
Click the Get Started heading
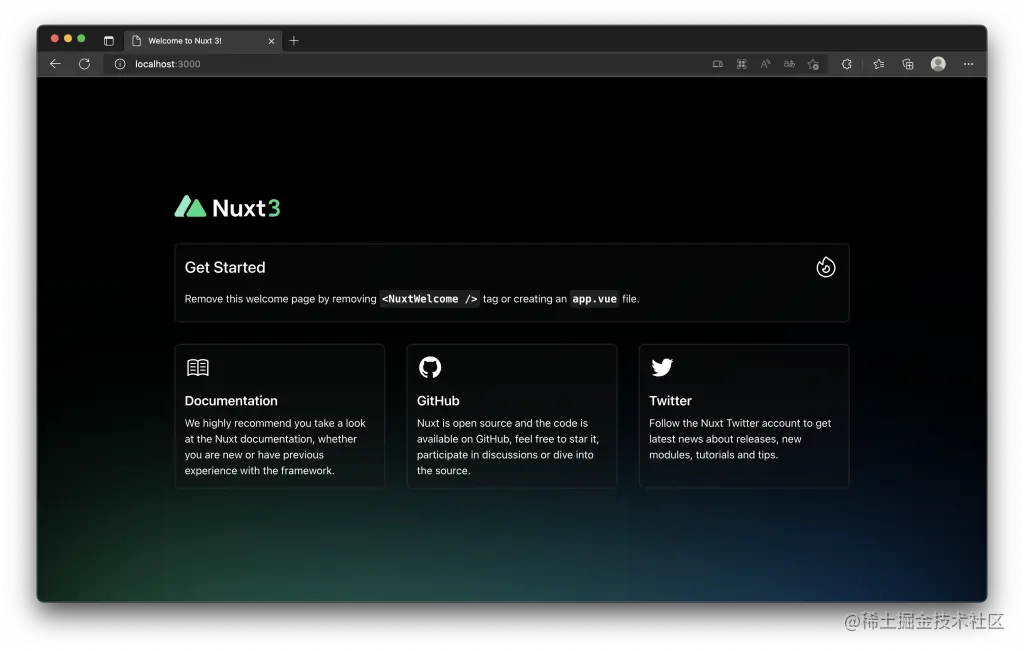[225, 267]
